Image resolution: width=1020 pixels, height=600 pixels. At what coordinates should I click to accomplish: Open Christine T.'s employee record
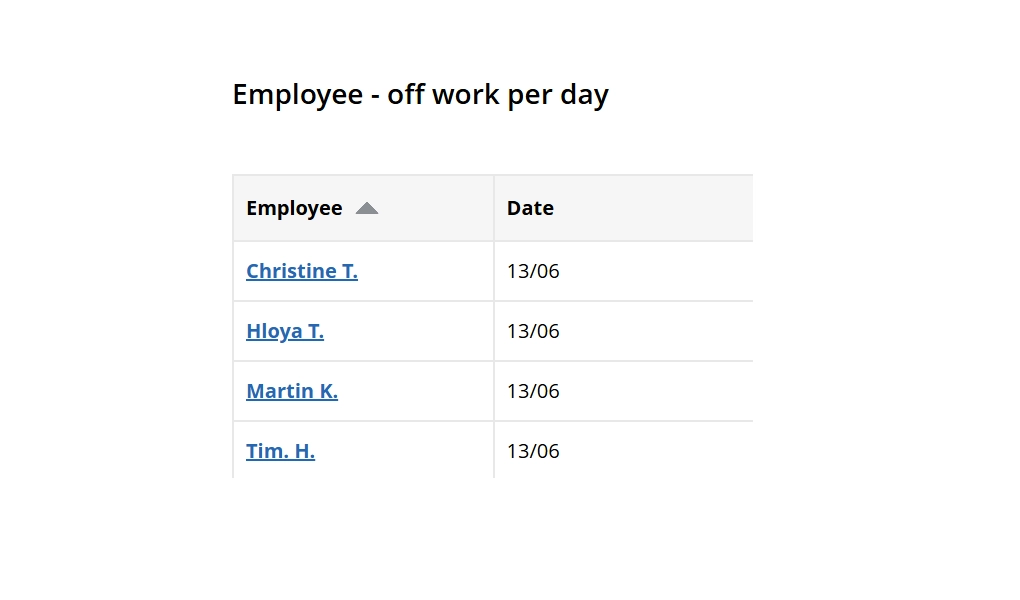pos(302,271)
